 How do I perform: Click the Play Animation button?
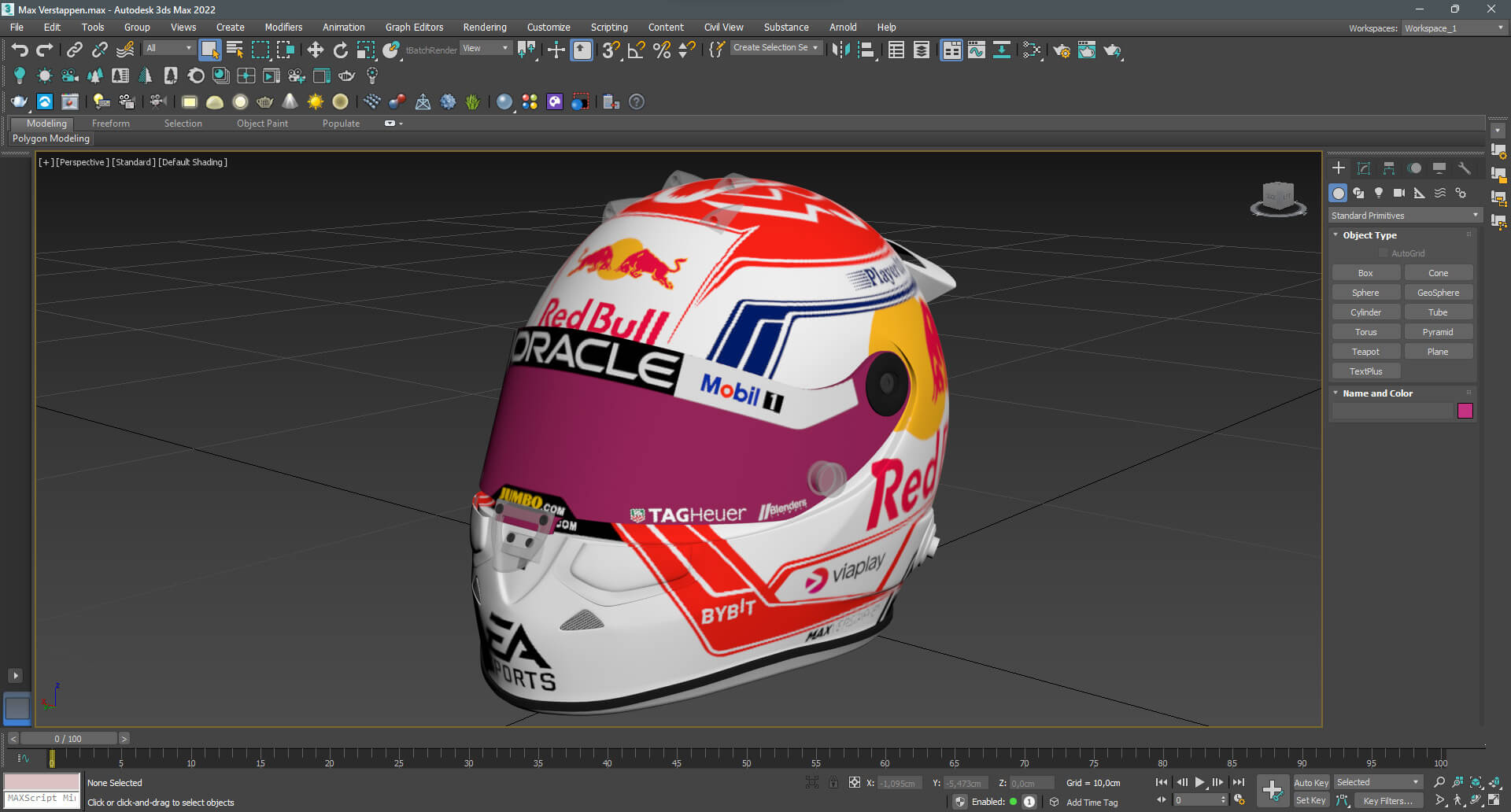[1199, 782]
